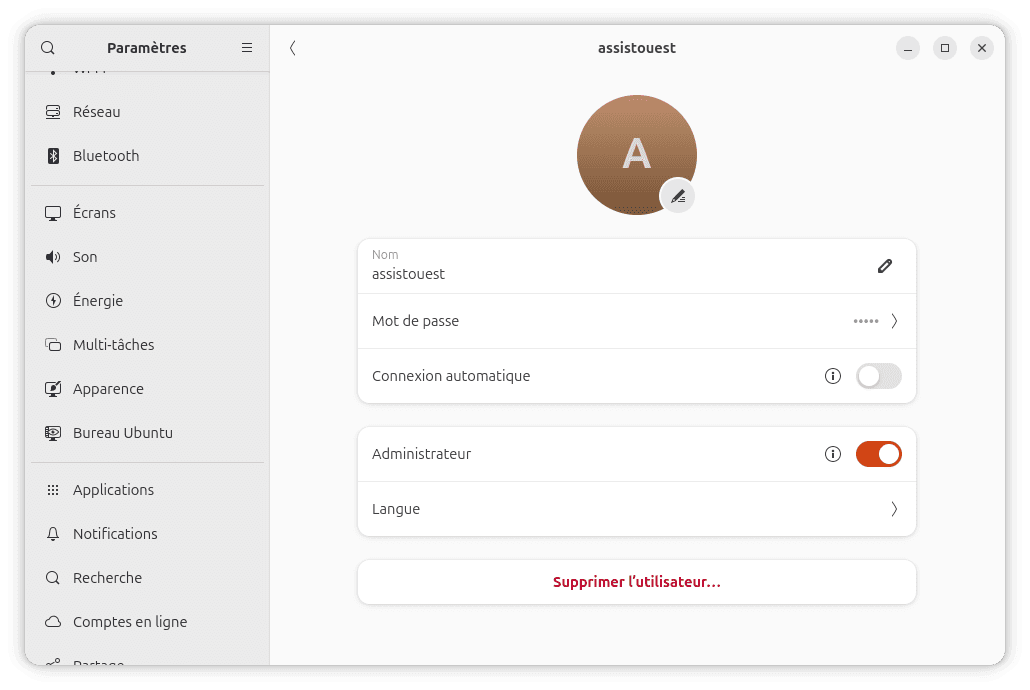Open Mot de passe row chevron
Screen dimensions: 1030x690
(894, 321)
